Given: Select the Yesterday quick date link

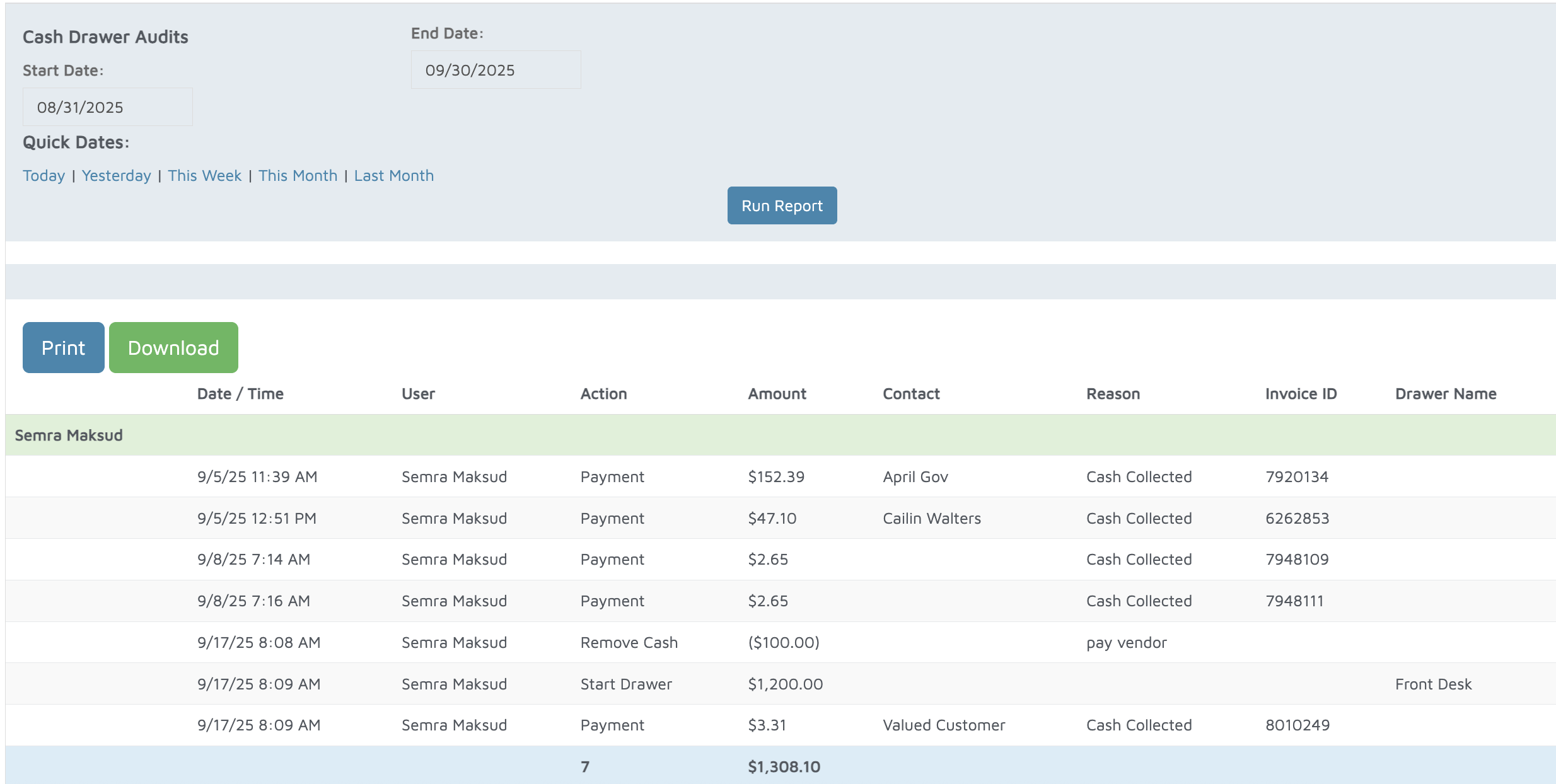Looking at the screenshot, I should coord(116,175).
